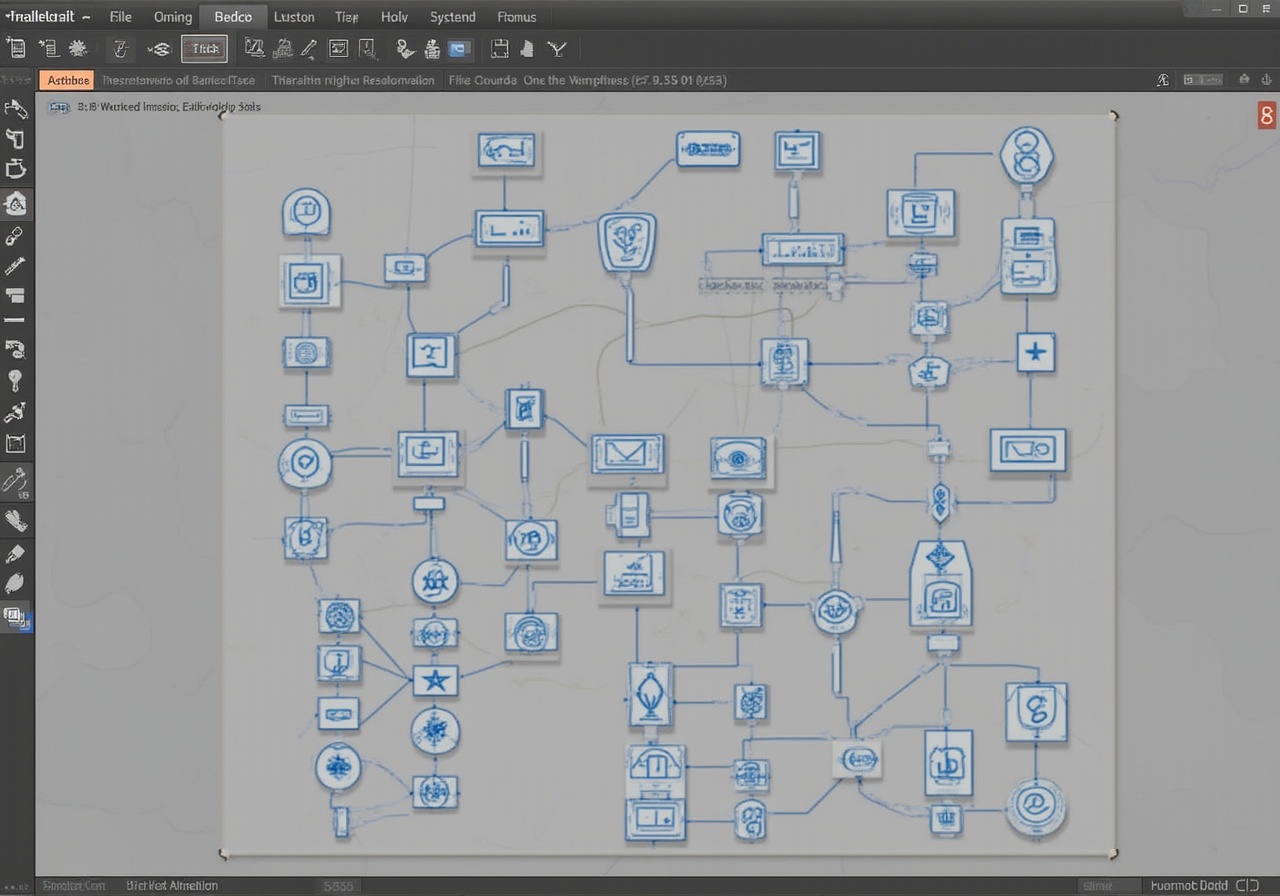Click the Thararitn nighter Resolomvalion option
The height and width of the screenshot is (896, 1280).
click(x=353, y=80)
